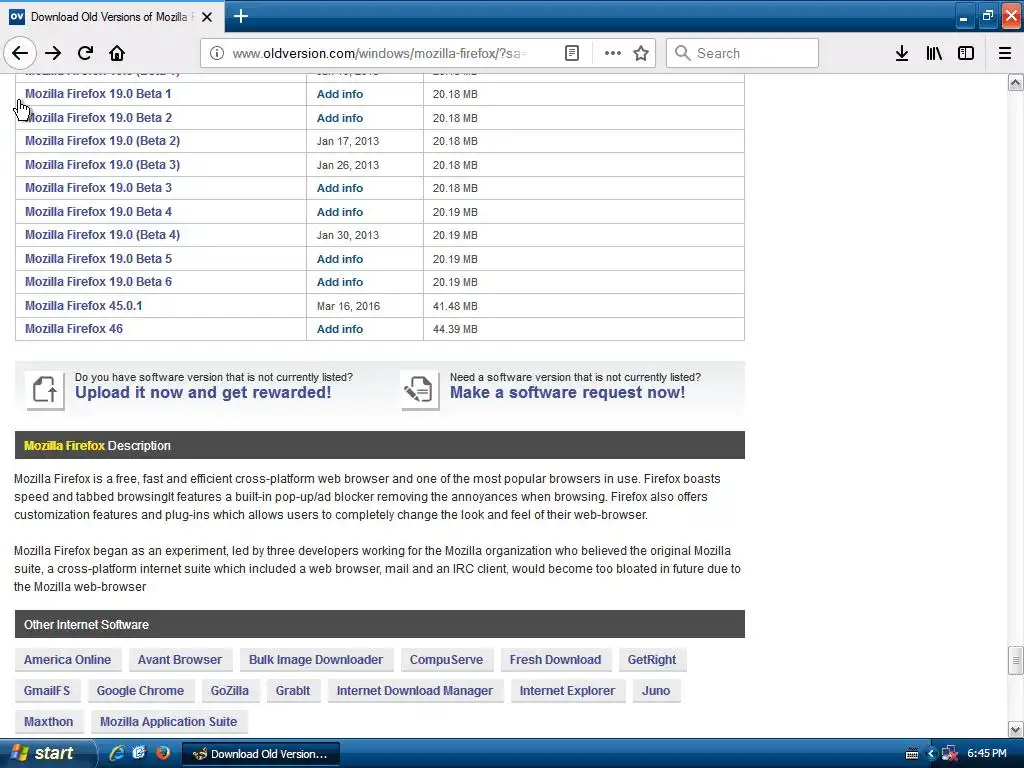
Task: Click the forward navigation arrow
Action: [53, 53]
